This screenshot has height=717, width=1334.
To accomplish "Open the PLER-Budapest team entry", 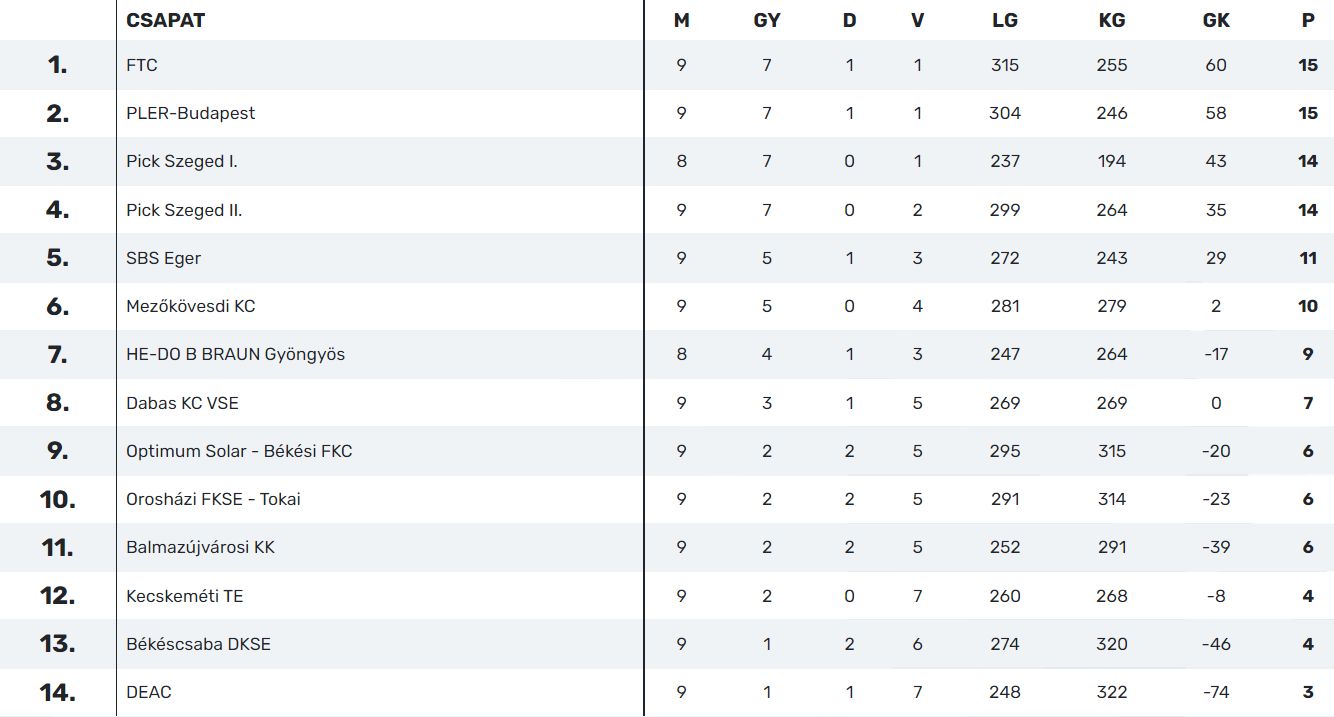I will pyautogui.click(x=190, y=113).
